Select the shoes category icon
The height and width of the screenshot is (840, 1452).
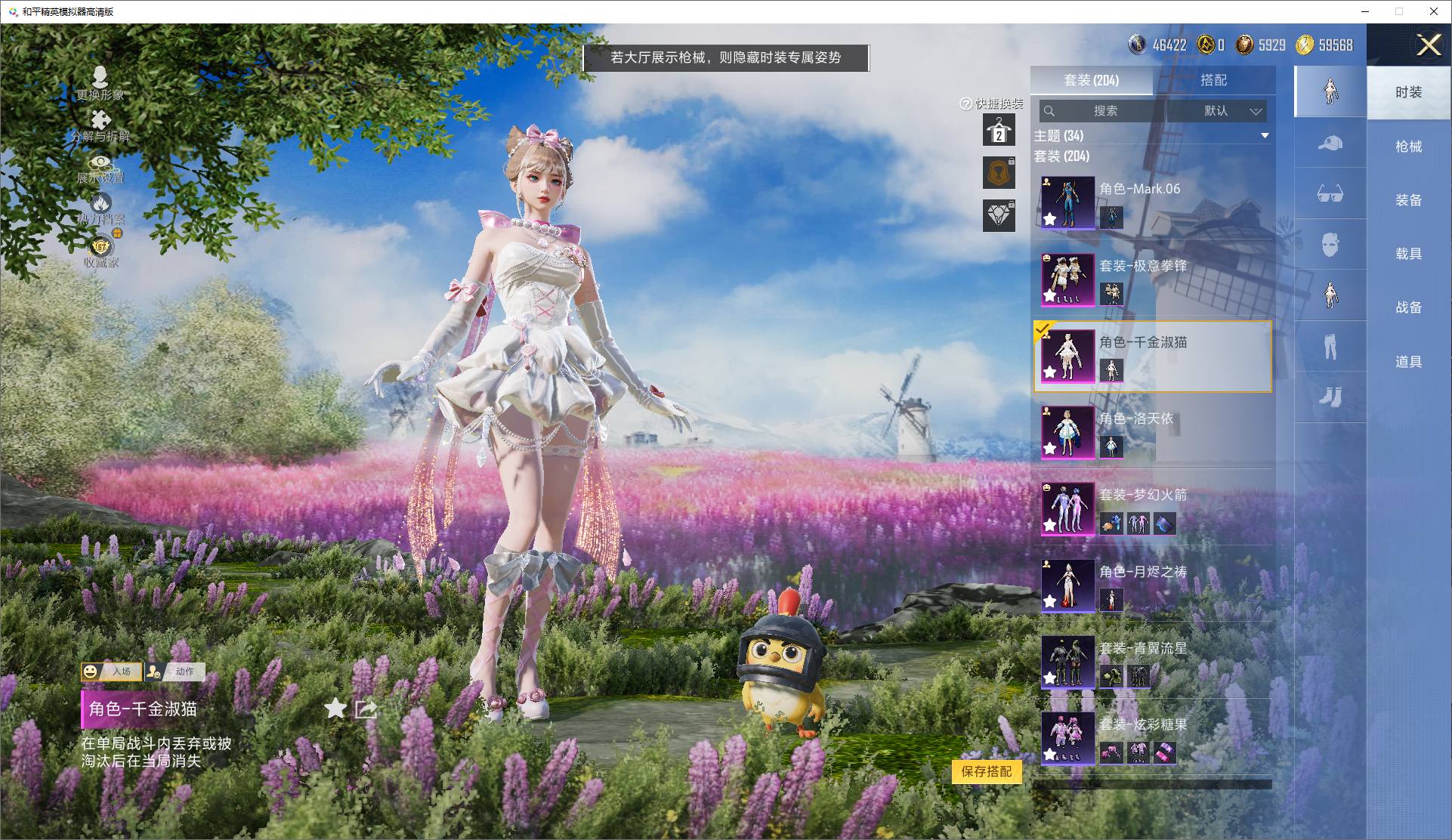(1330, 397)
